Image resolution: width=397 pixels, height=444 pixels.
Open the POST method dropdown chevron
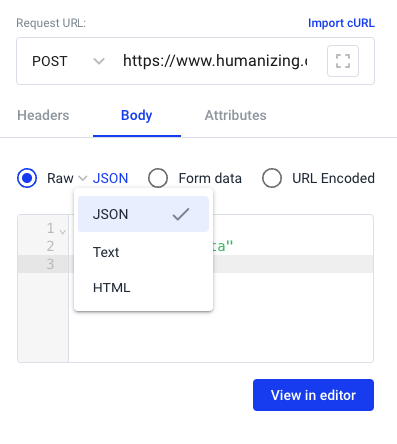pos(99,61)
